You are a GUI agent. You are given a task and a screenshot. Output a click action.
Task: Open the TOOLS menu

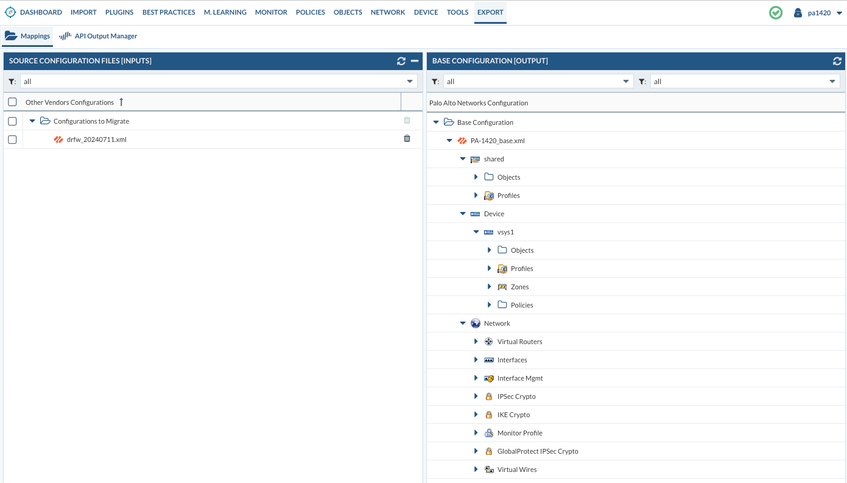(458, 12)
